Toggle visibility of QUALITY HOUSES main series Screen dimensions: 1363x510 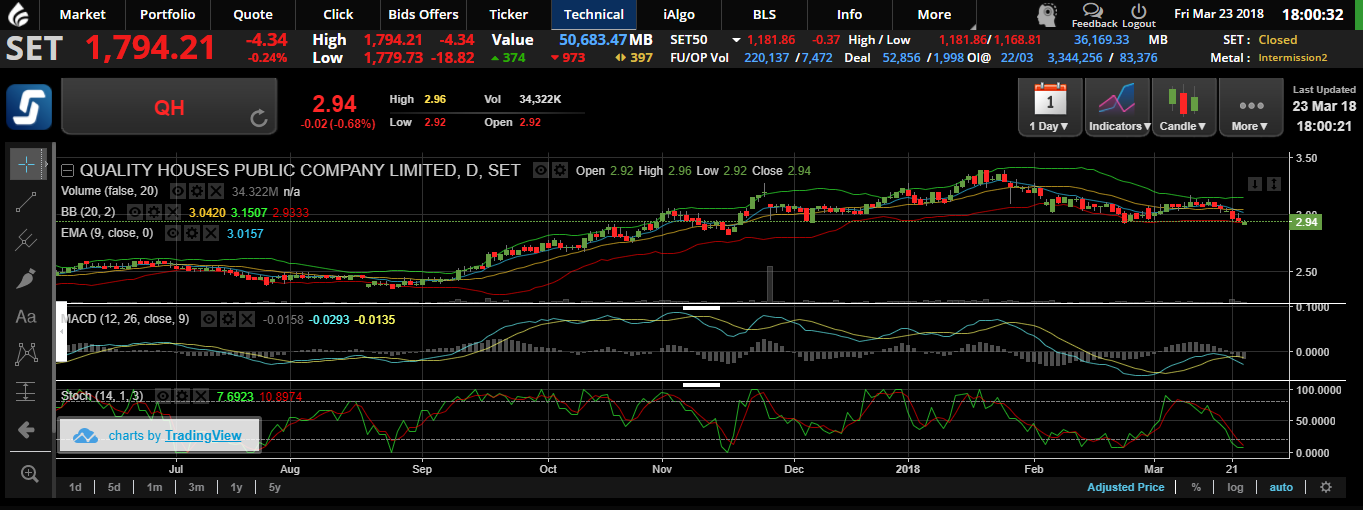point(541,170)
